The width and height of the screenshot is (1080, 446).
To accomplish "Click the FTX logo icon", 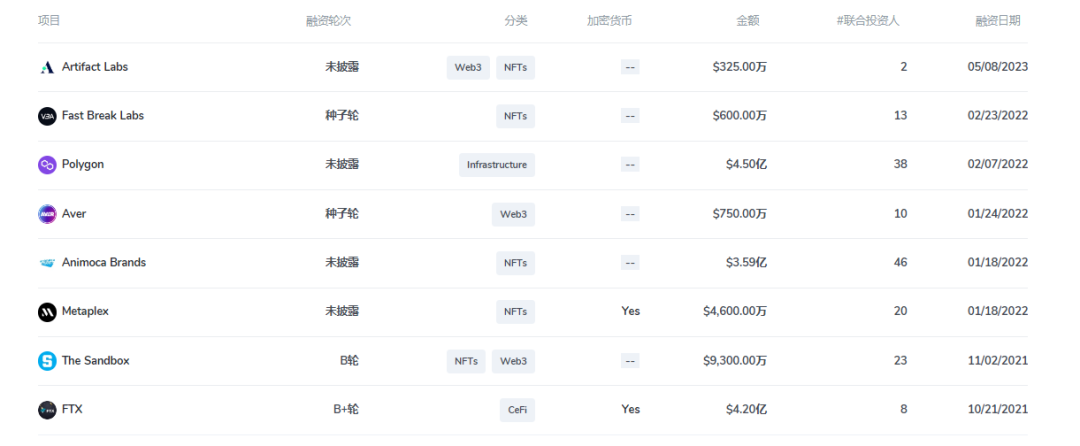I will 47,410.
